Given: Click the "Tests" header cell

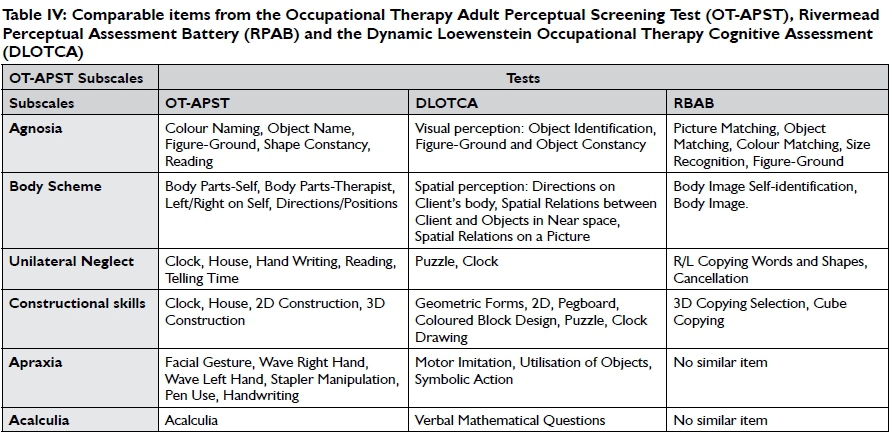Looking at the screenshot, I should click(521, 78).
